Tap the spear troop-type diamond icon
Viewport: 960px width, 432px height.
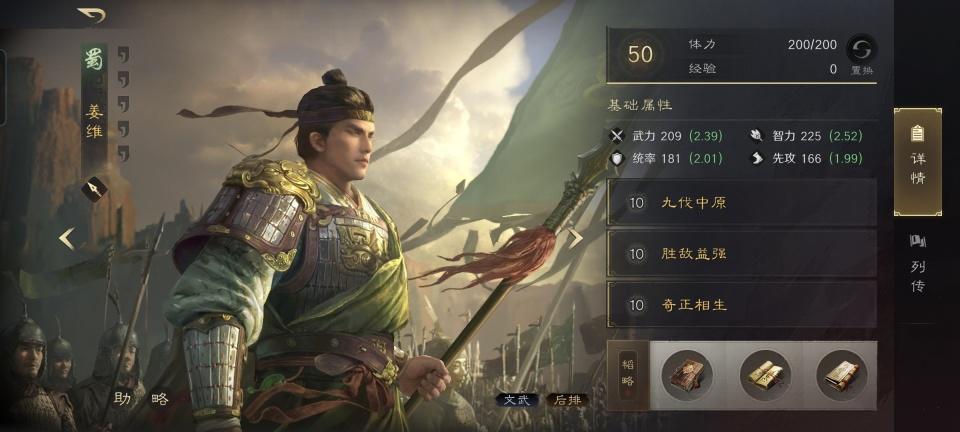[94, 189]
